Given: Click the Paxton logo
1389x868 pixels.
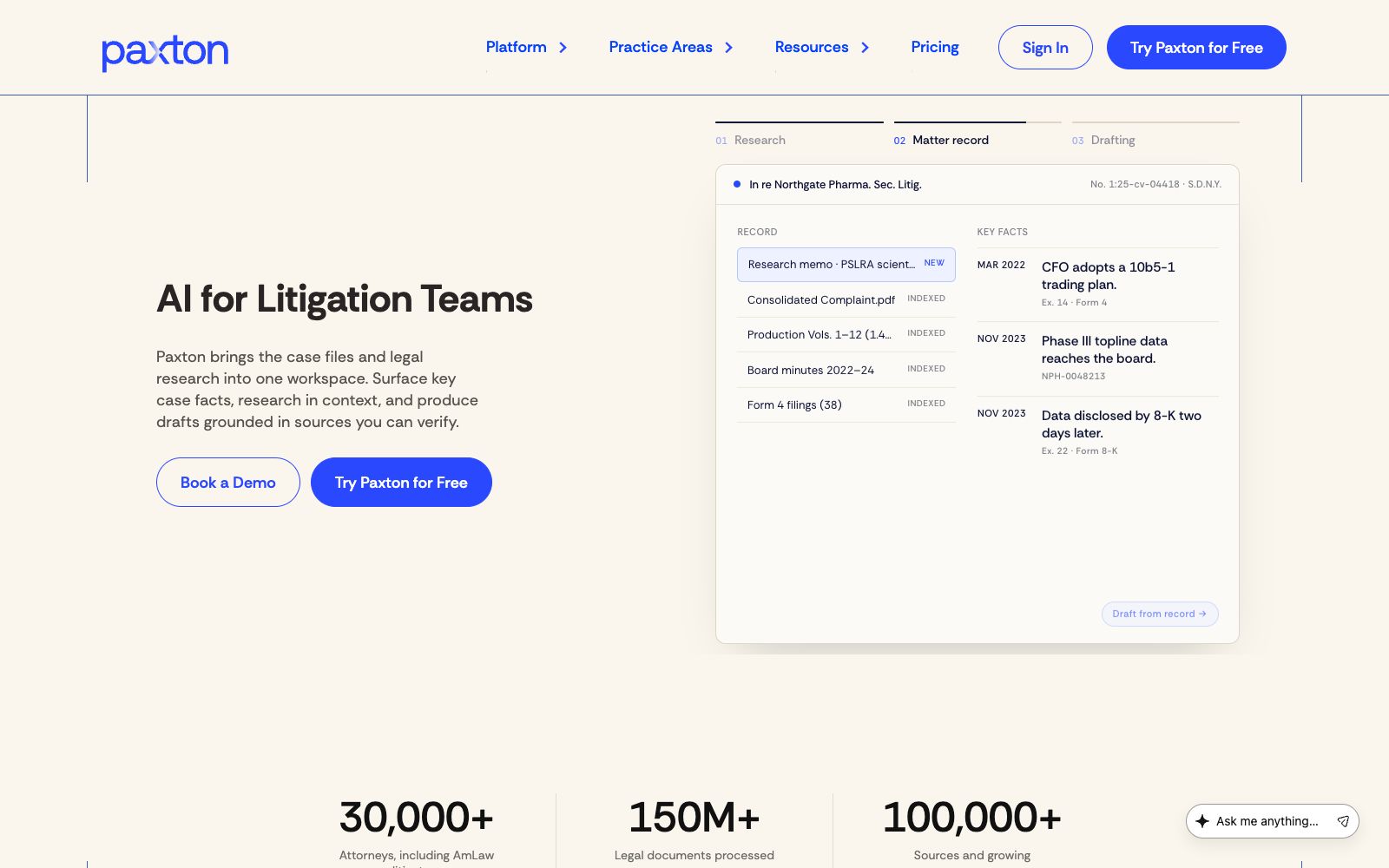Looking at the screenshot, I should point(165,52).
